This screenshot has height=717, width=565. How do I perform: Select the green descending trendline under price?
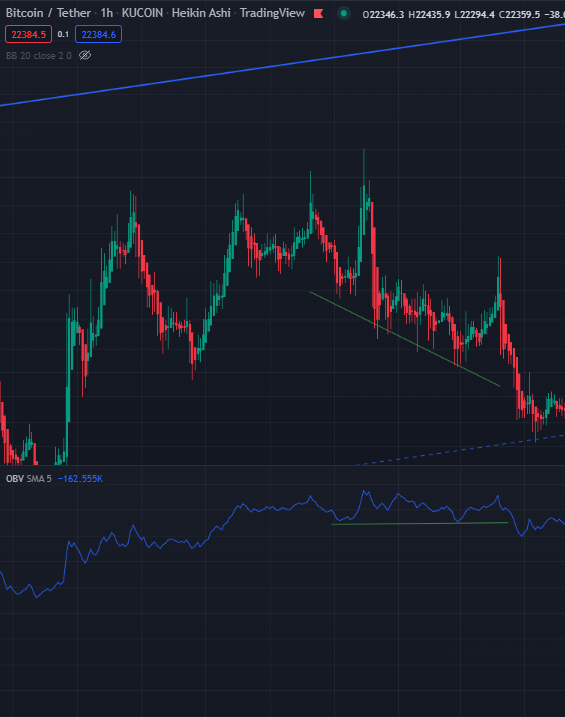coord(405,339)
